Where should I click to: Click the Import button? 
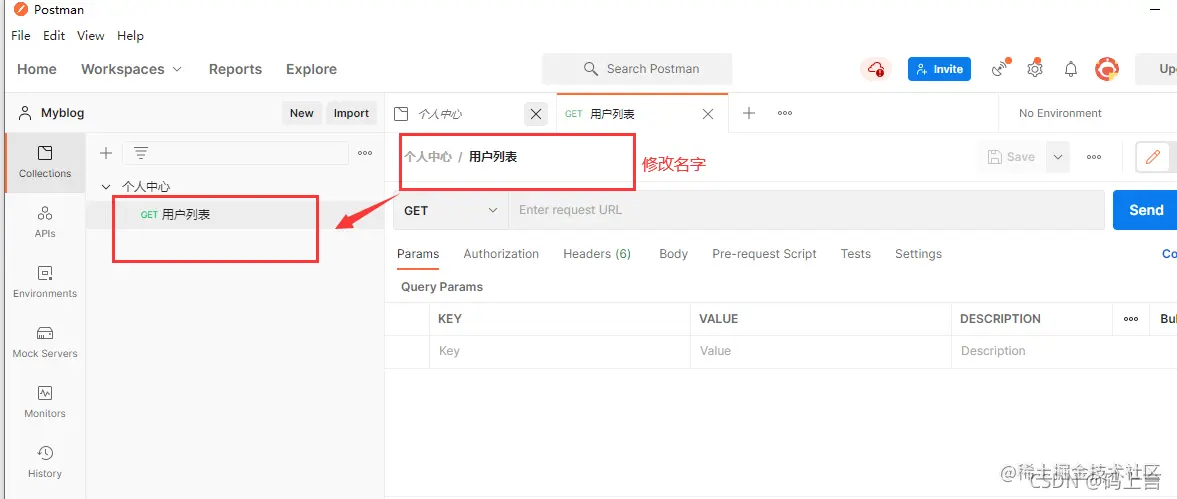351,113
